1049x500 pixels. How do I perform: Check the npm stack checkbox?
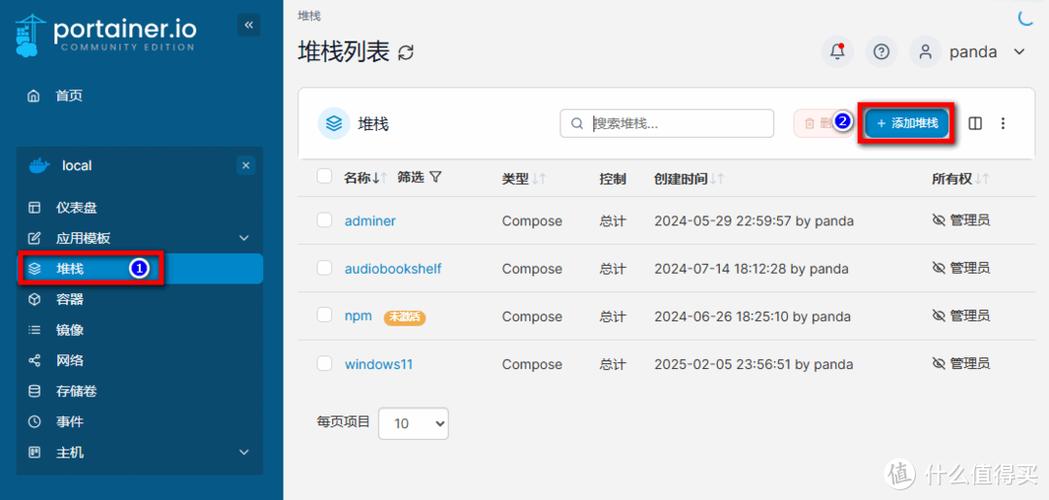point(324,315)
